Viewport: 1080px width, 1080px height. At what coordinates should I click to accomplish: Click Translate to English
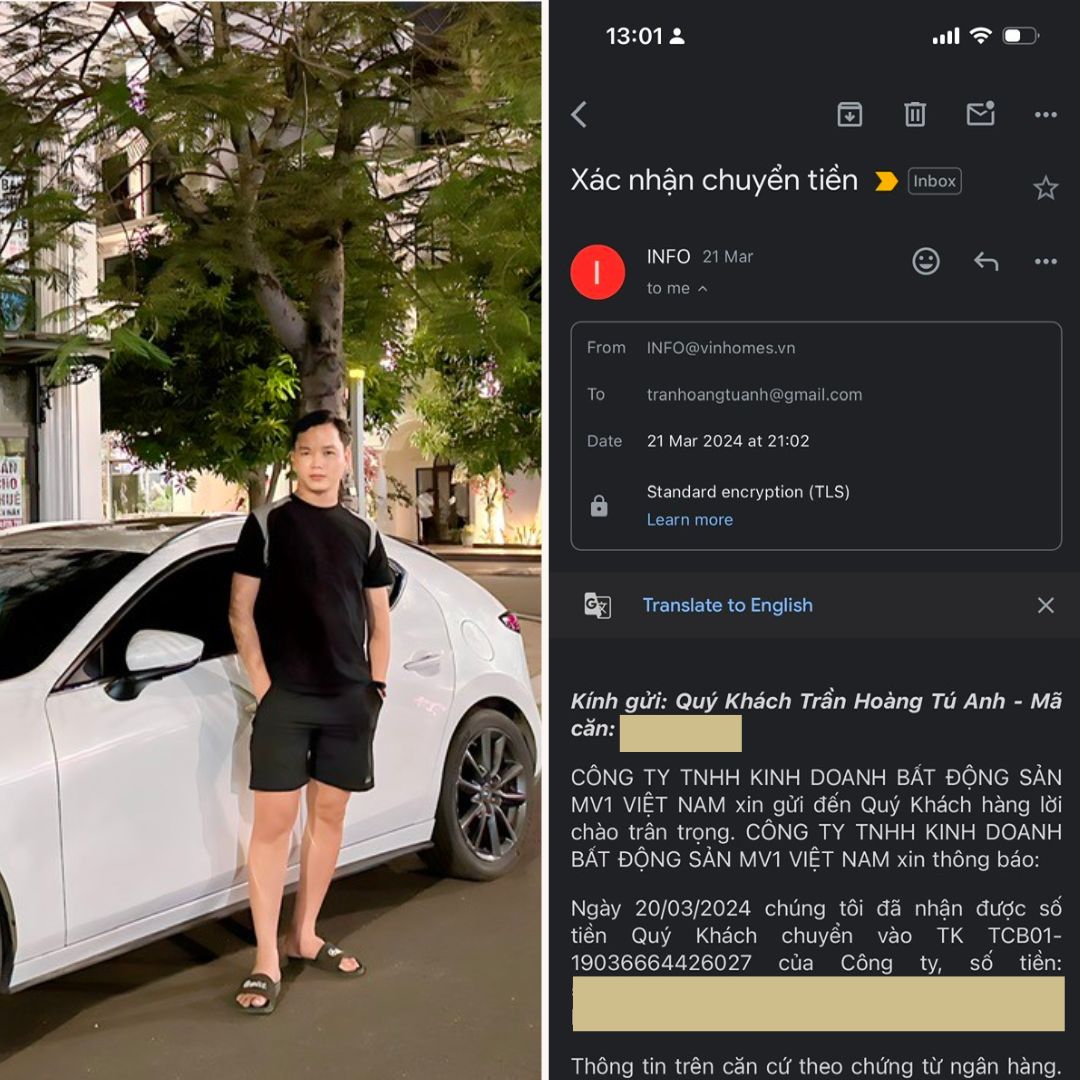pos(727,605)
